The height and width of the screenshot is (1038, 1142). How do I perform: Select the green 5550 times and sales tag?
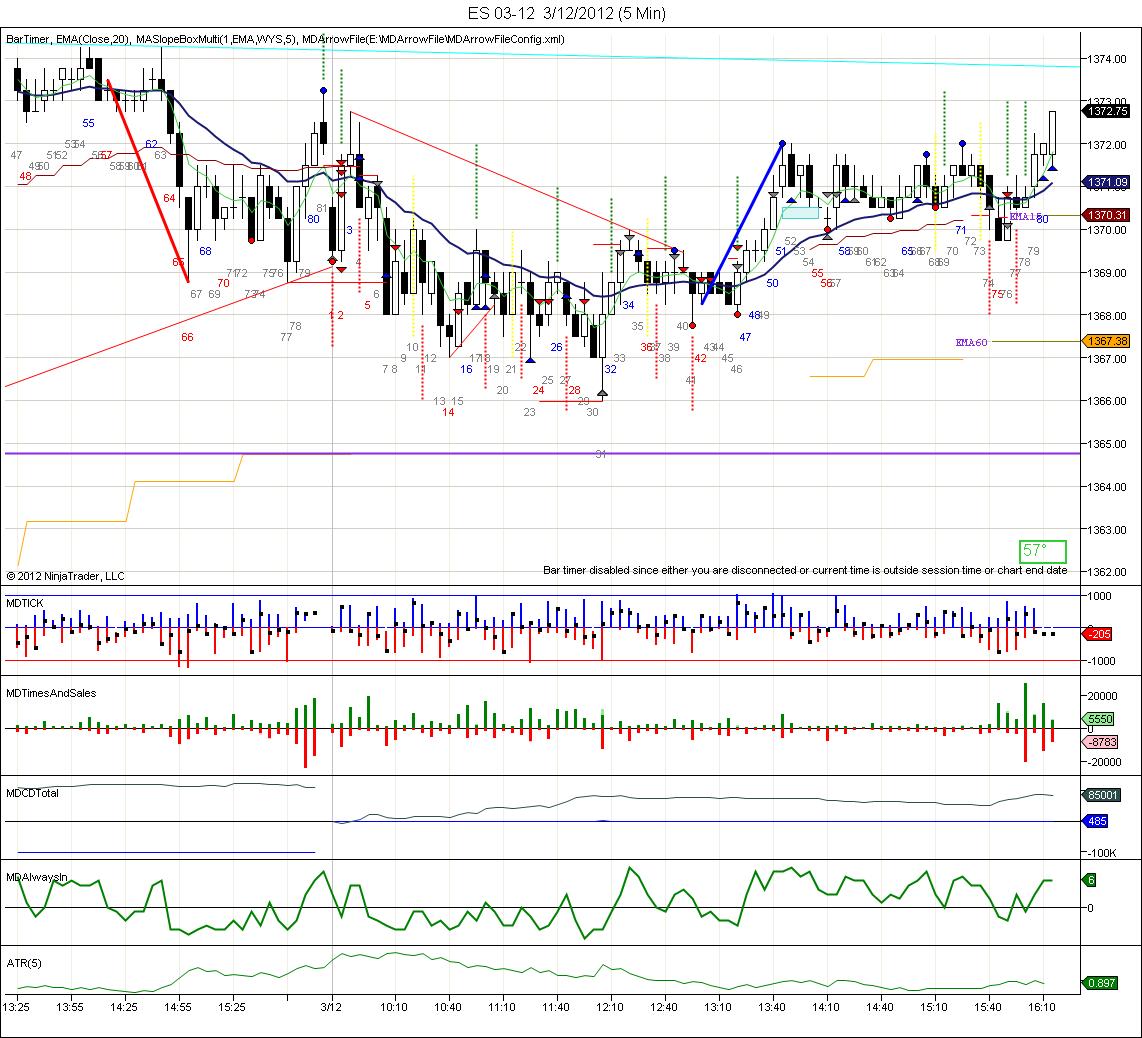[1100, 719]
